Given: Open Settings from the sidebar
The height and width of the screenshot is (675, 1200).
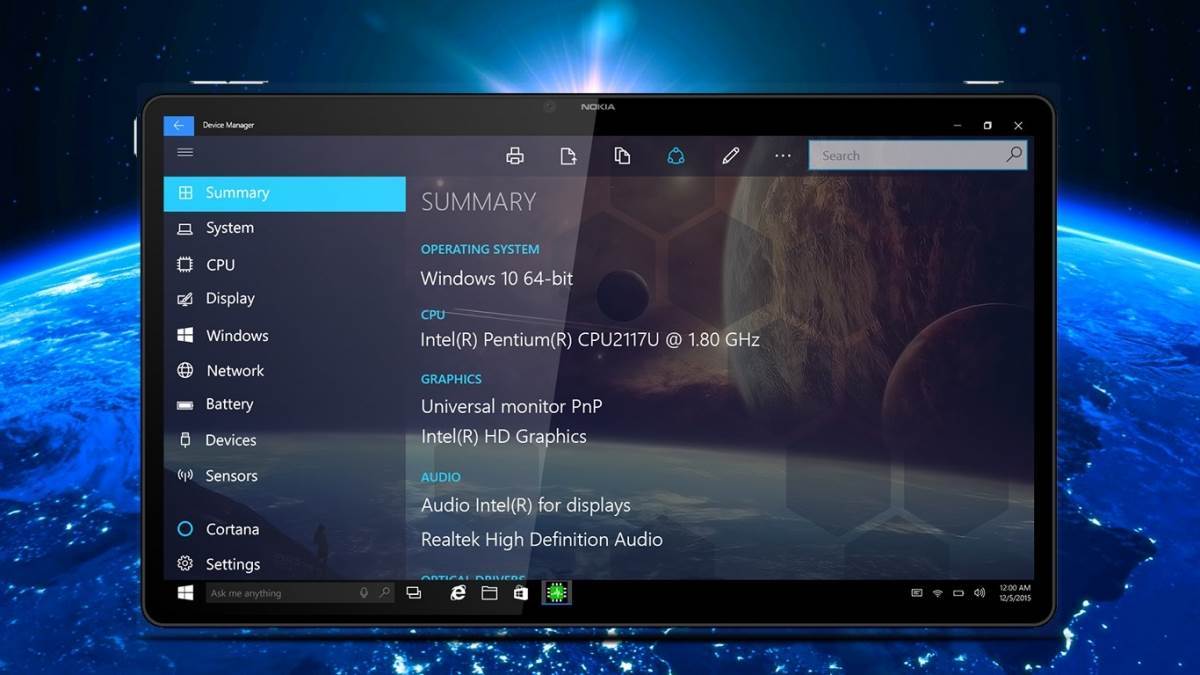Looking at the screenshot, I should [232, 564].
